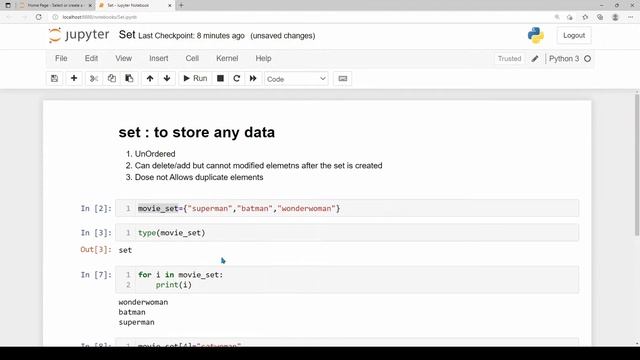Open the Help menu

[x=263, y=58]
